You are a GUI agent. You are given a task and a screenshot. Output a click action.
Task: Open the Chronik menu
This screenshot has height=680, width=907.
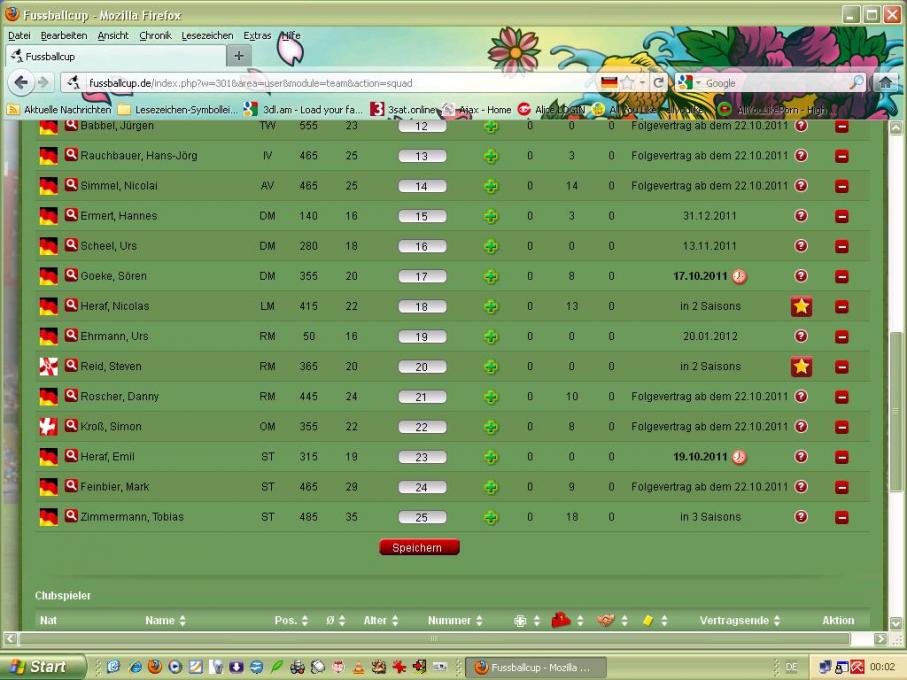coord(155,35)
